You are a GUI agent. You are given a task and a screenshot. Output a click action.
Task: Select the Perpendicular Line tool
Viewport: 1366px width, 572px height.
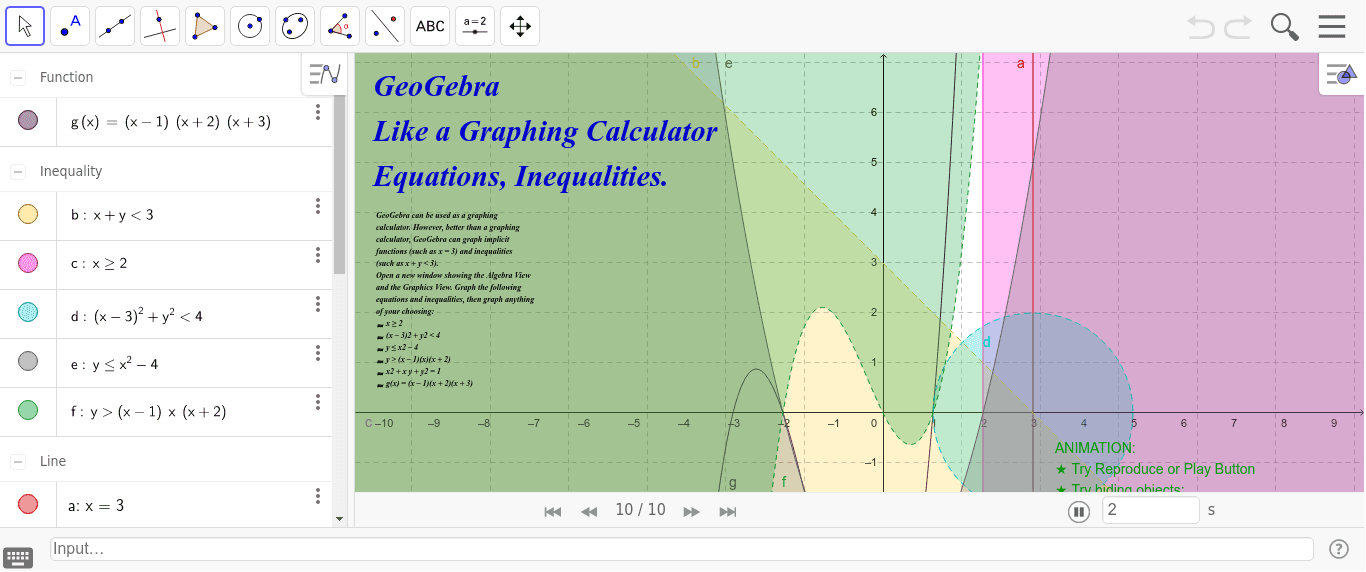pos(160,26)
